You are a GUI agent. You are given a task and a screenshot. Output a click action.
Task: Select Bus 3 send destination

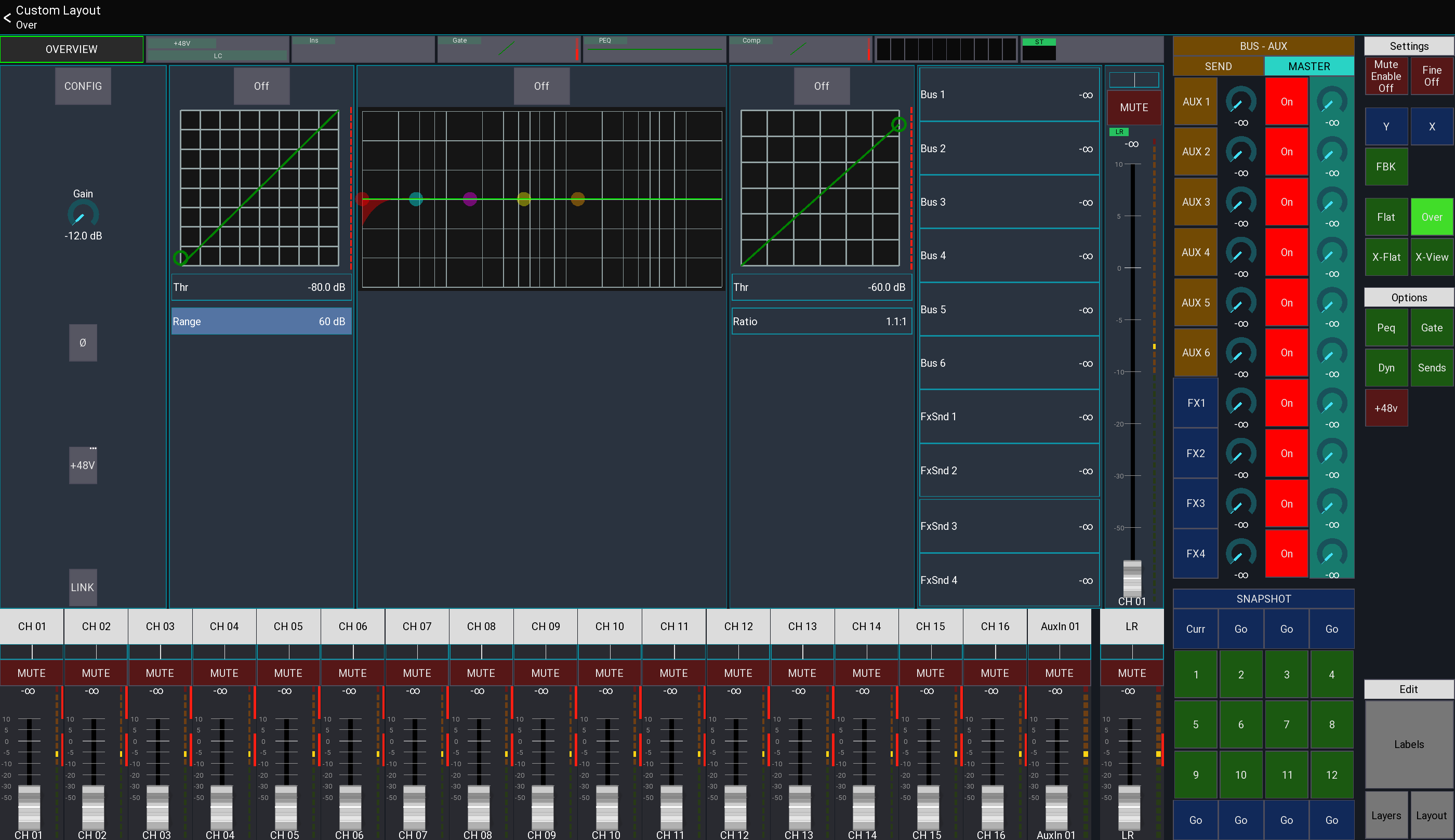(1009, 202)
